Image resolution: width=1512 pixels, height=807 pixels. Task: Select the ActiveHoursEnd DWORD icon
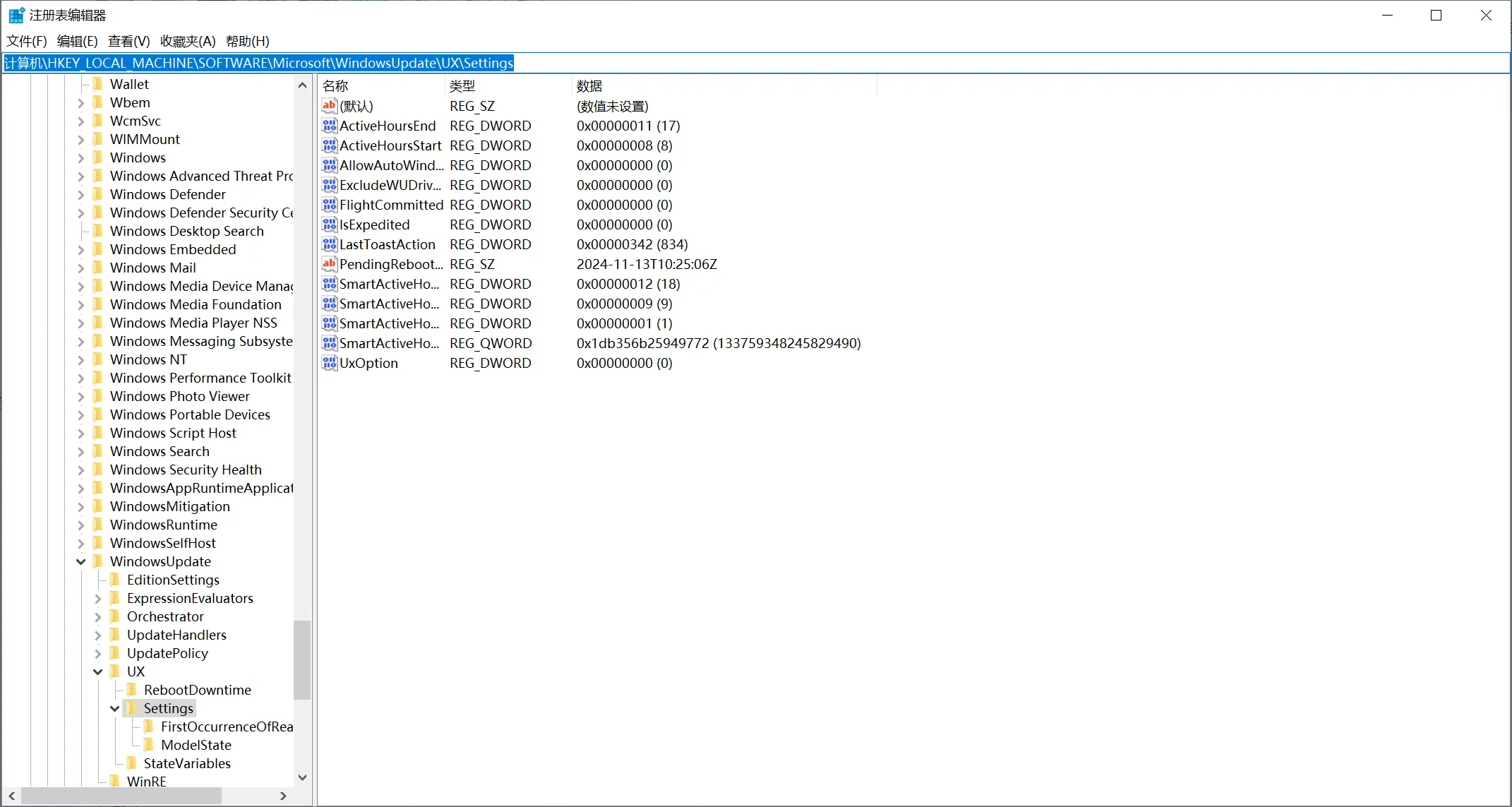click(329, 126)
